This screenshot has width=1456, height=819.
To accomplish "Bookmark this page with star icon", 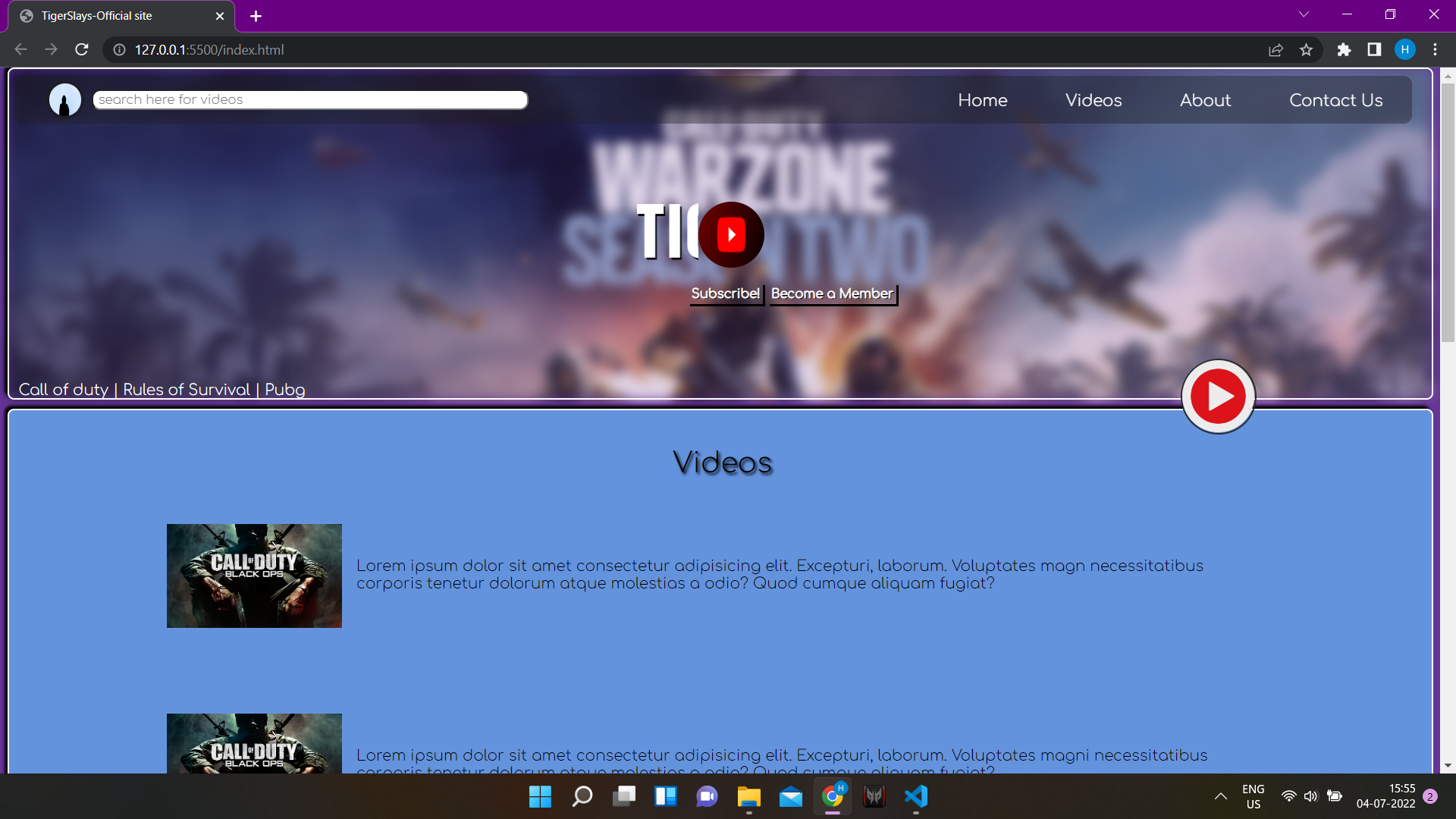I will coord(1306,49).
